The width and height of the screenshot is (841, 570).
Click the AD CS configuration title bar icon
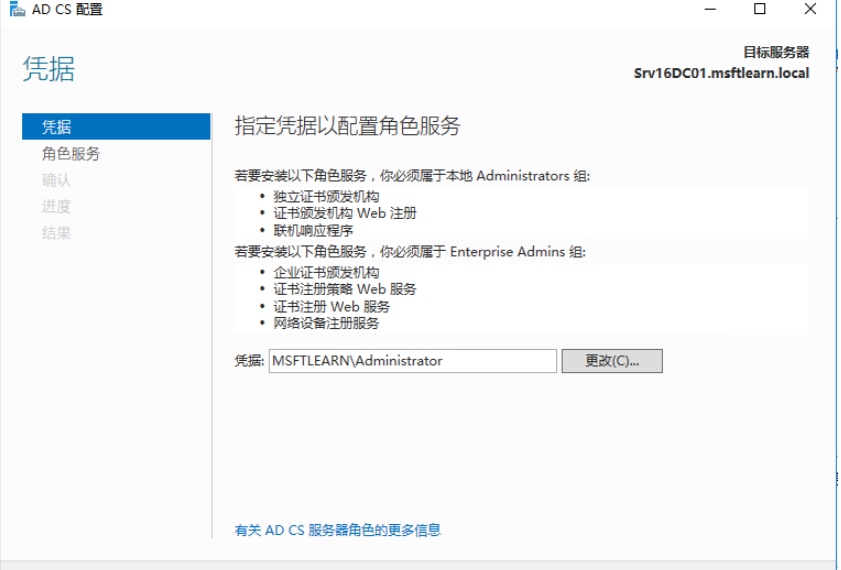pyautogui.click(x=17, y=9)
